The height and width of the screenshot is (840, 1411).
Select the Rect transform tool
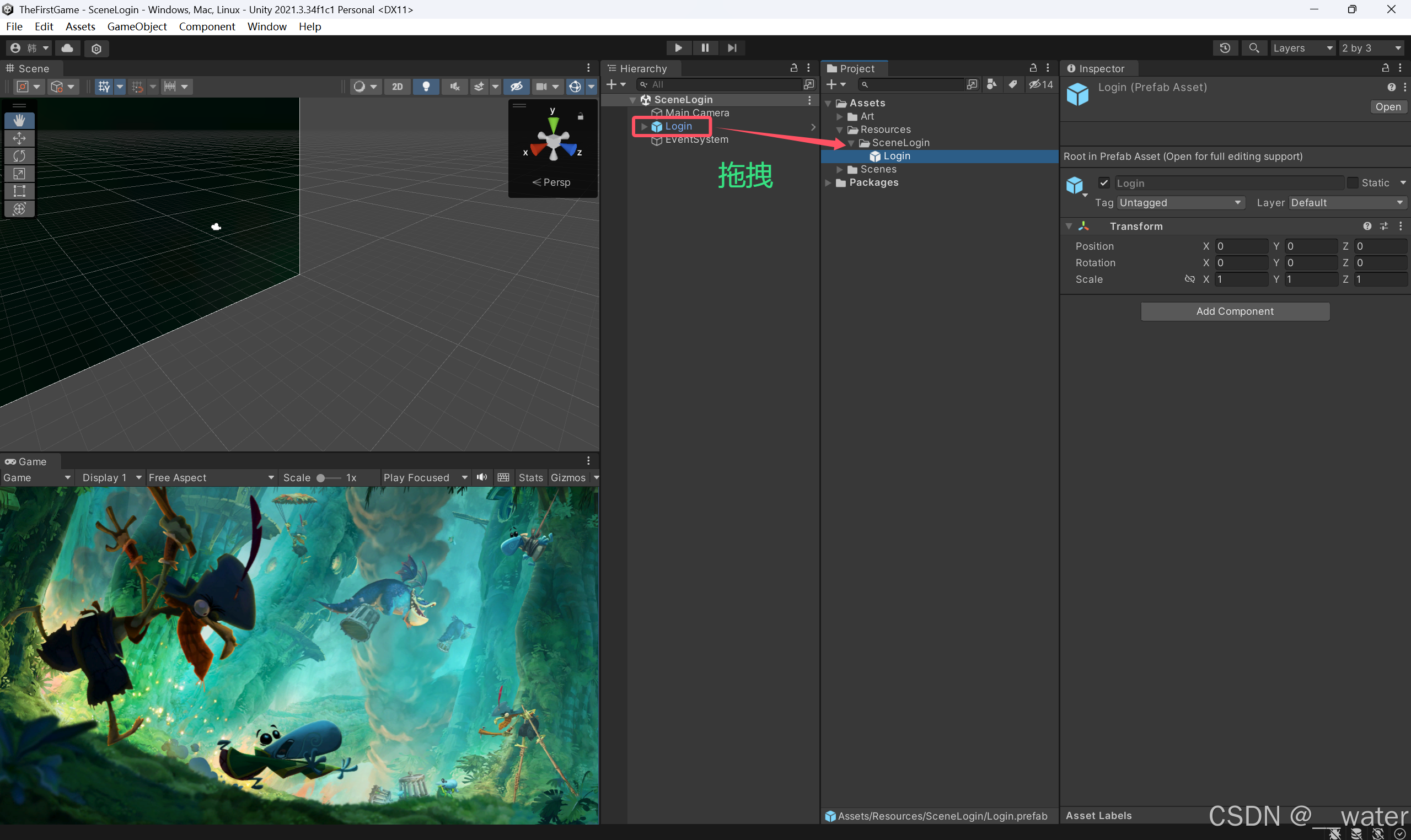point(19,191)
